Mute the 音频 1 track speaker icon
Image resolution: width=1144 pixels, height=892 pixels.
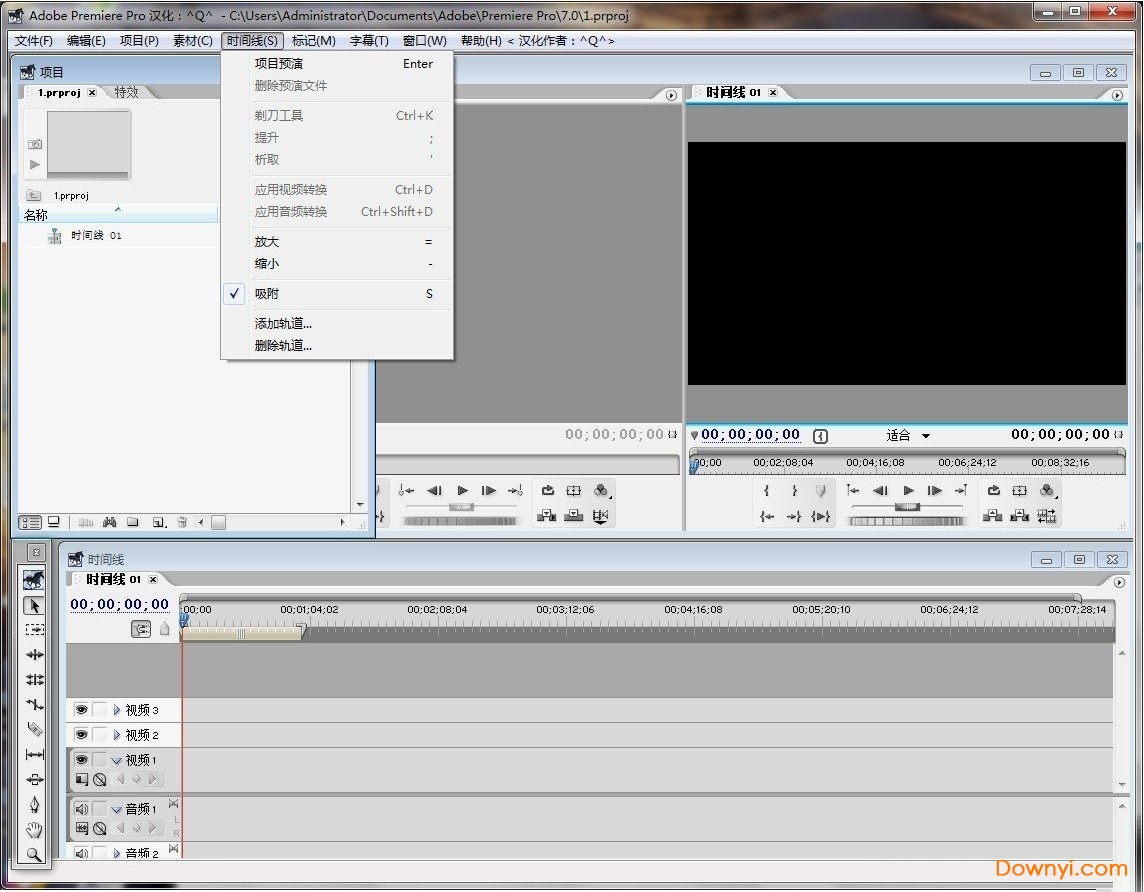(x=81, y=809)
